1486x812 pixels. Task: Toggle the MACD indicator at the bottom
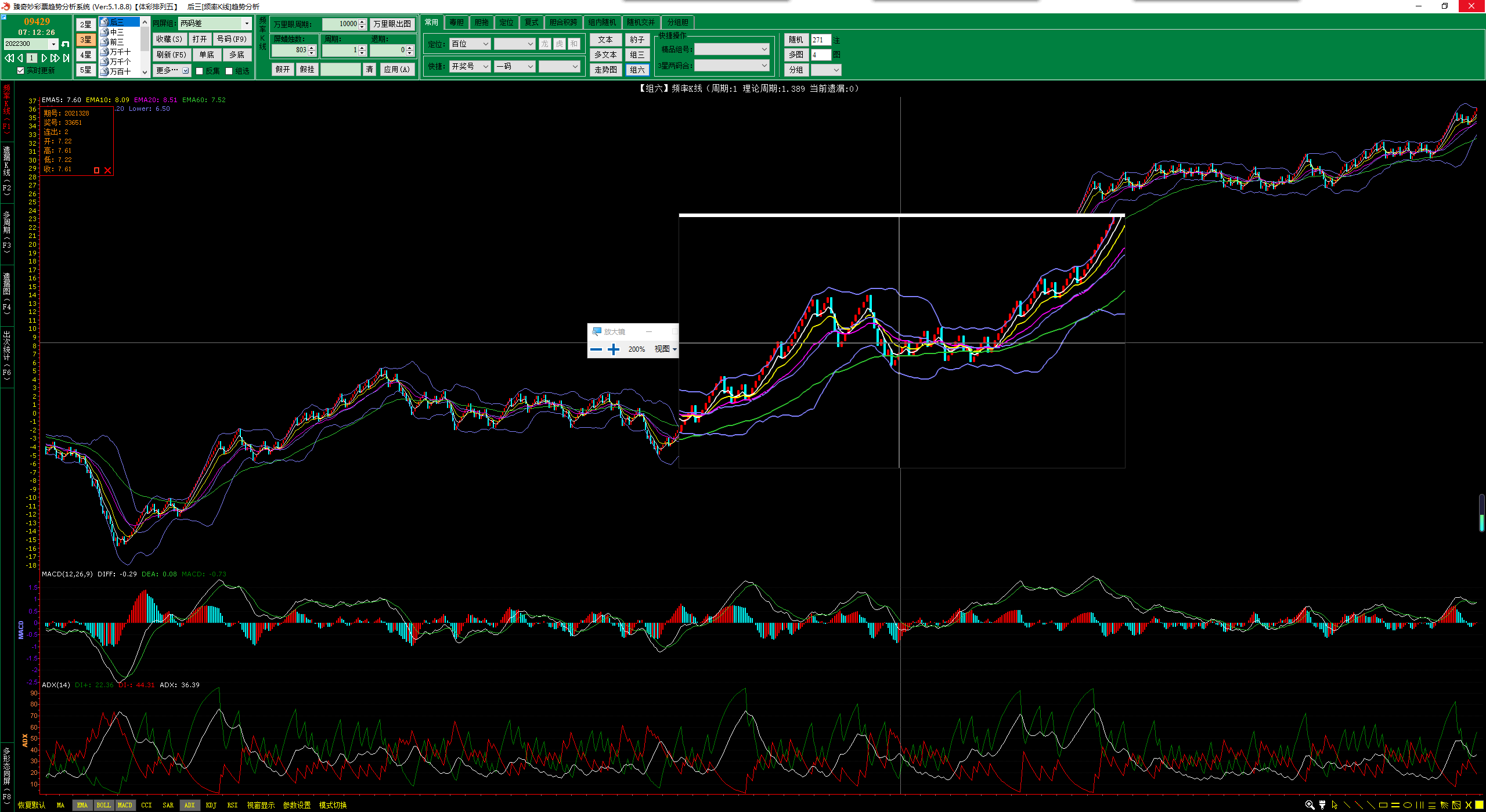click(x=125, y=805)
